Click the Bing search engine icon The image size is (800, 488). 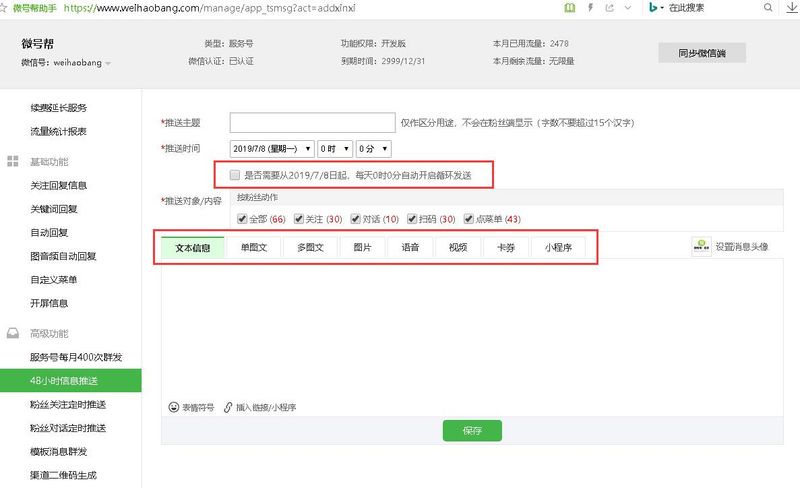(x=653, y=8)
